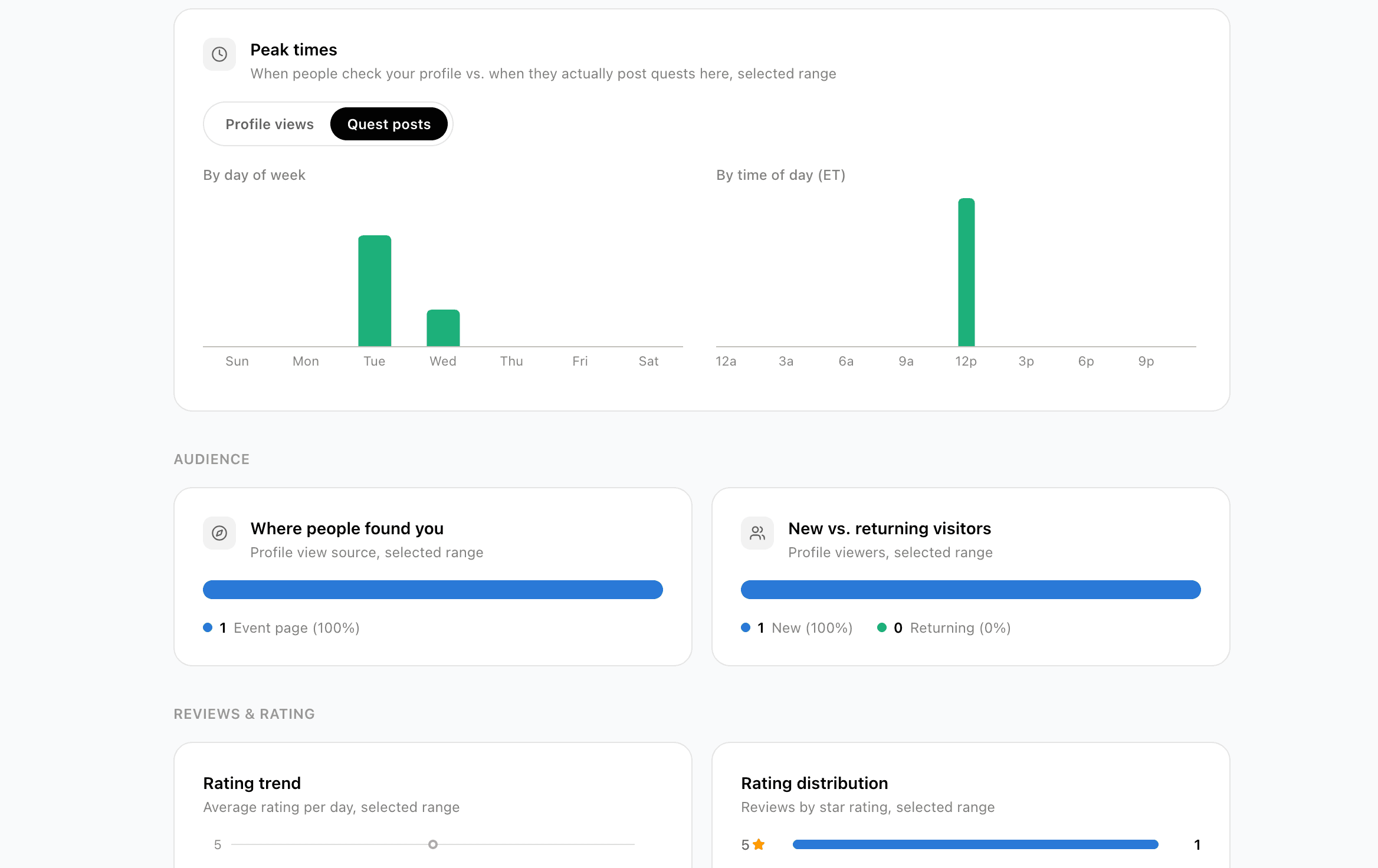Click the New vs. returning visitors bar
The width and height of the screenshot is (1378, 868).
point(971,590)
